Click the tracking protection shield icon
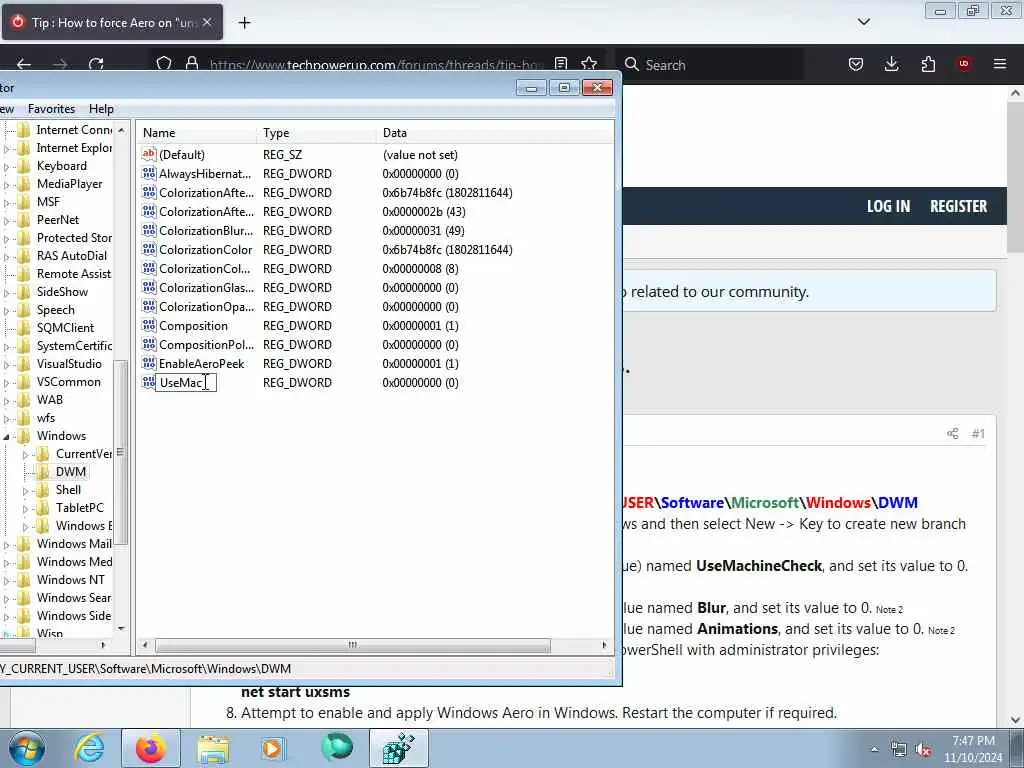Image resolution: width=1024 pixels, height=768 pixels. (164, 64)
